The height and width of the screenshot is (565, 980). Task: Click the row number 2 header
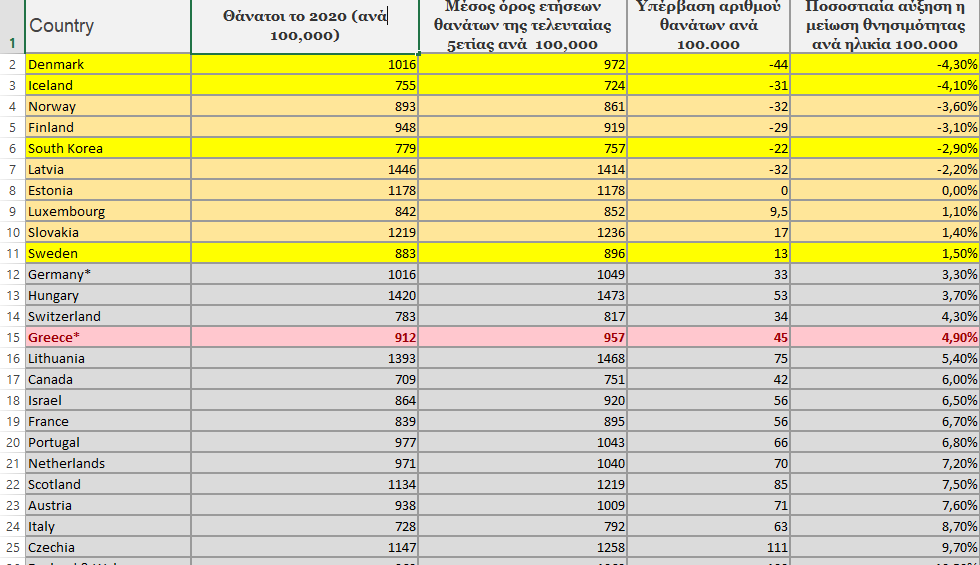(x=12, y=64)
